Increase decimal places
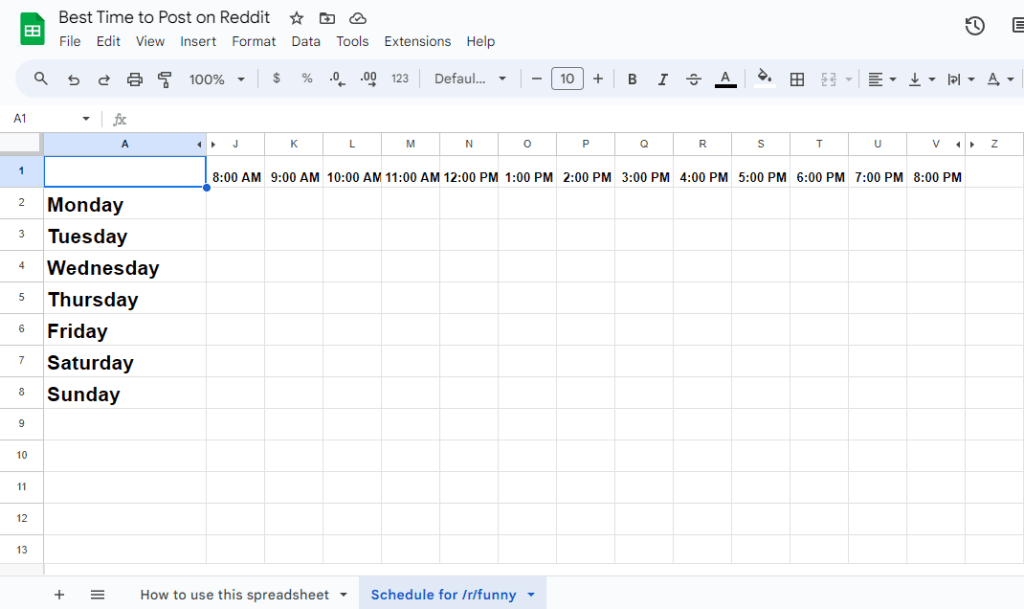1024x609 pixels. click(368, 78)
